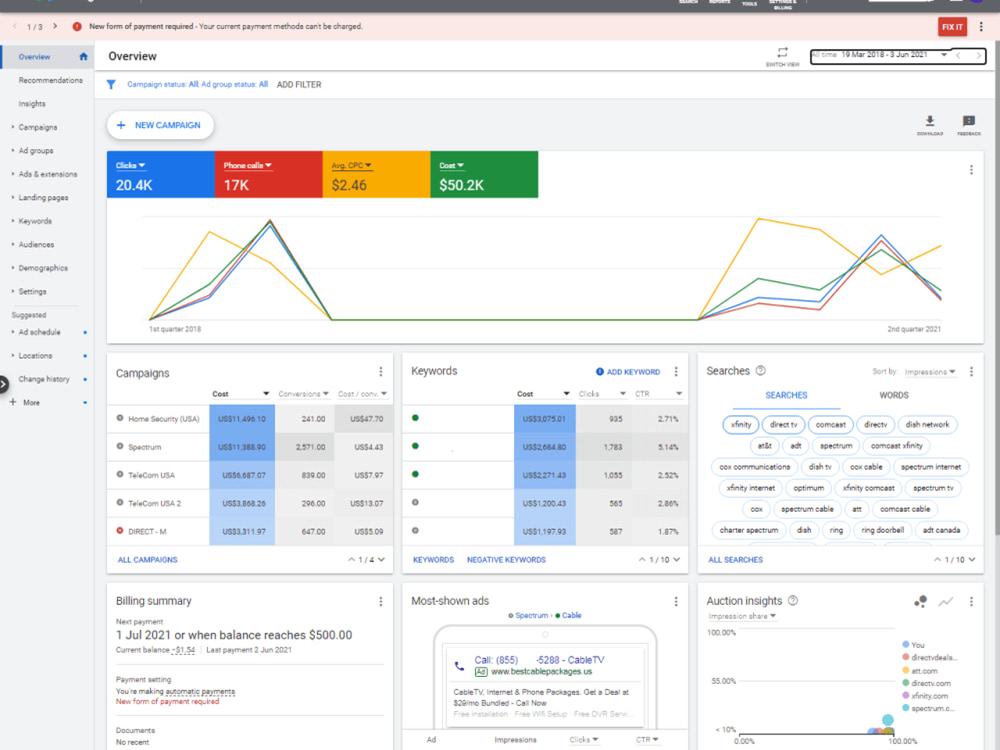Click the red FIX IT button
The height and width of the screenshot is (750, 1000).
click(x=952, y=27)
